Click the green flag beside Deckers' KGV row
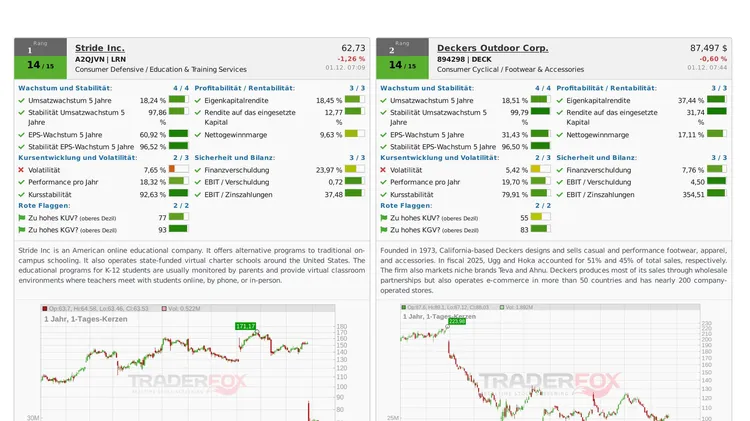Viewport: 750px width, 421px height. click(x=384, y=230)
